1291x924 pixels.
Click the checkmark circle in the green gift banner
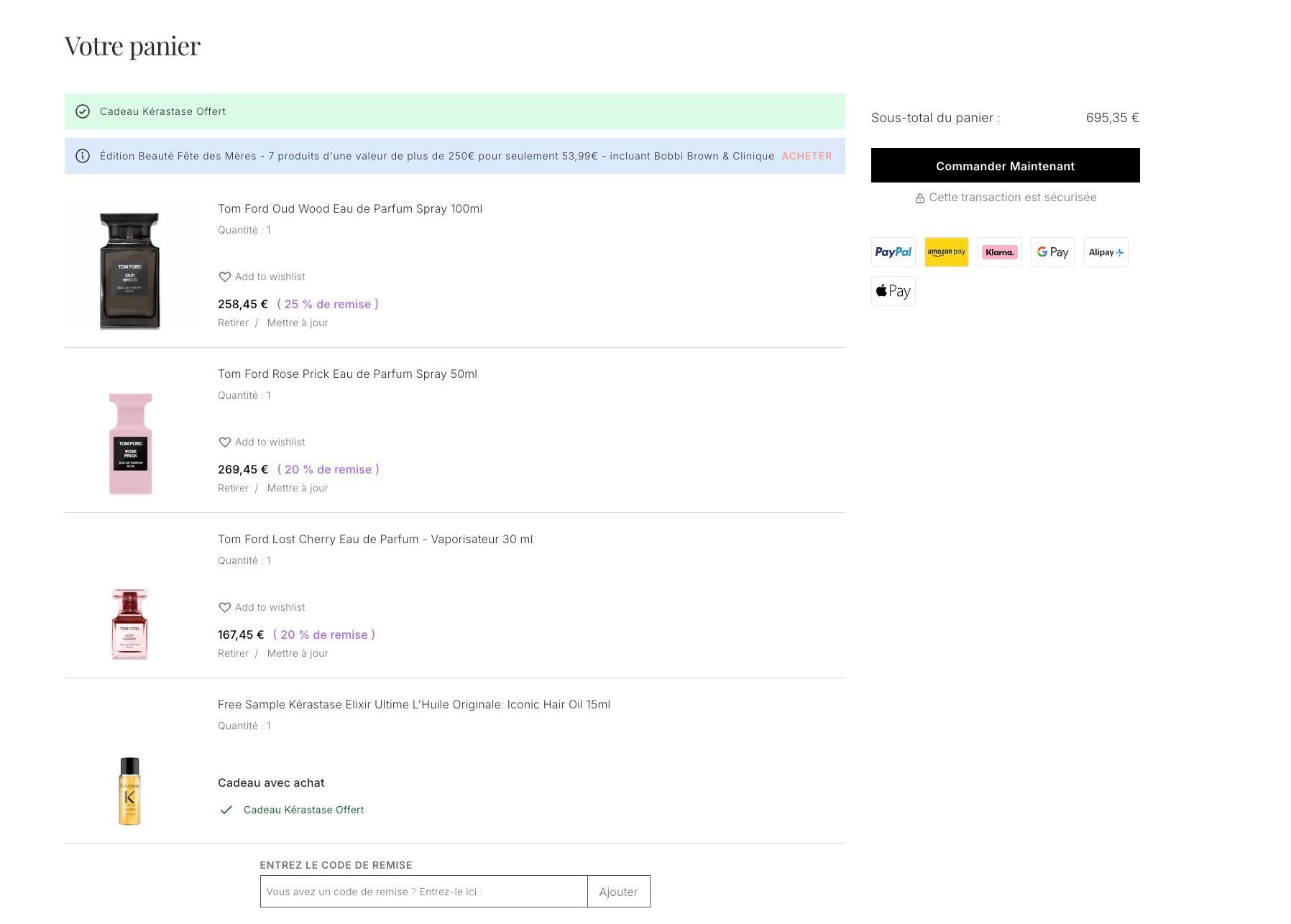click(83, 111)
